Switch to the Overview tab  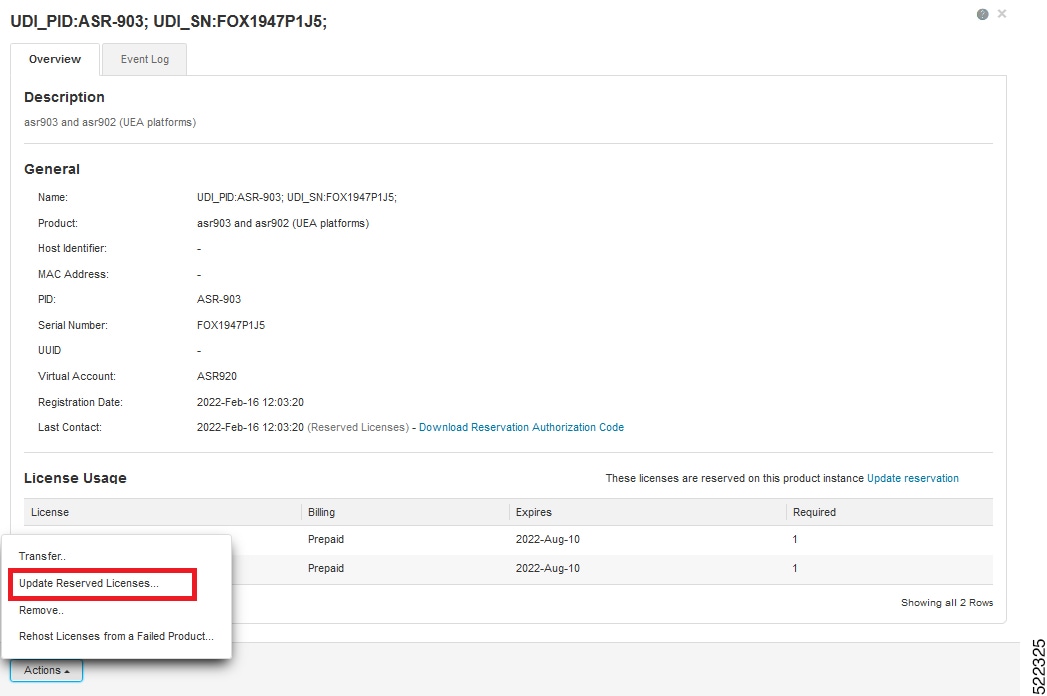pyautogui.click(x=55, y=59)
